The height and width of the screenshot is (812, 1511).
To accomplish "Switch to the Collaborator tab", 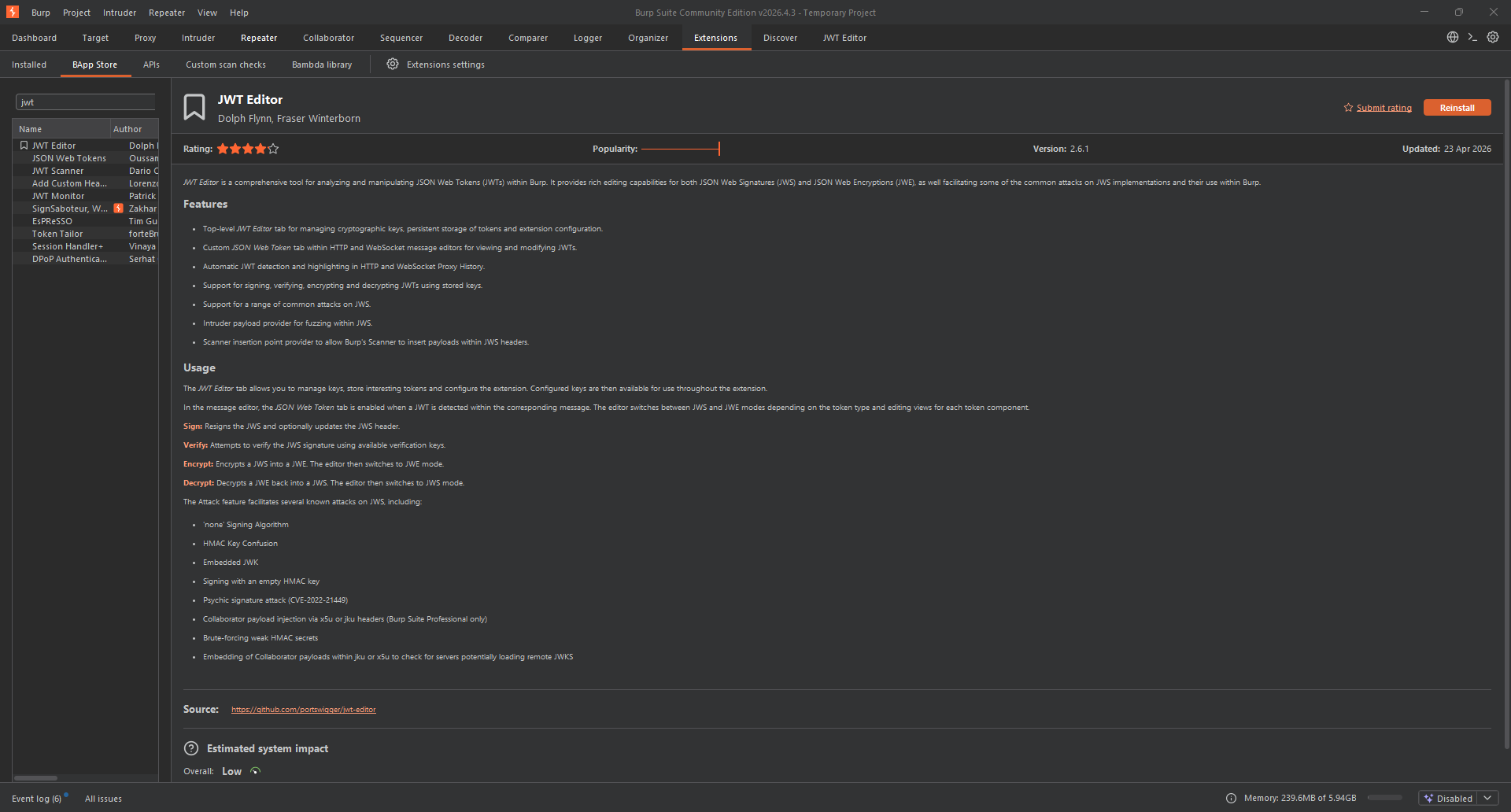I will tap(328, 38).
